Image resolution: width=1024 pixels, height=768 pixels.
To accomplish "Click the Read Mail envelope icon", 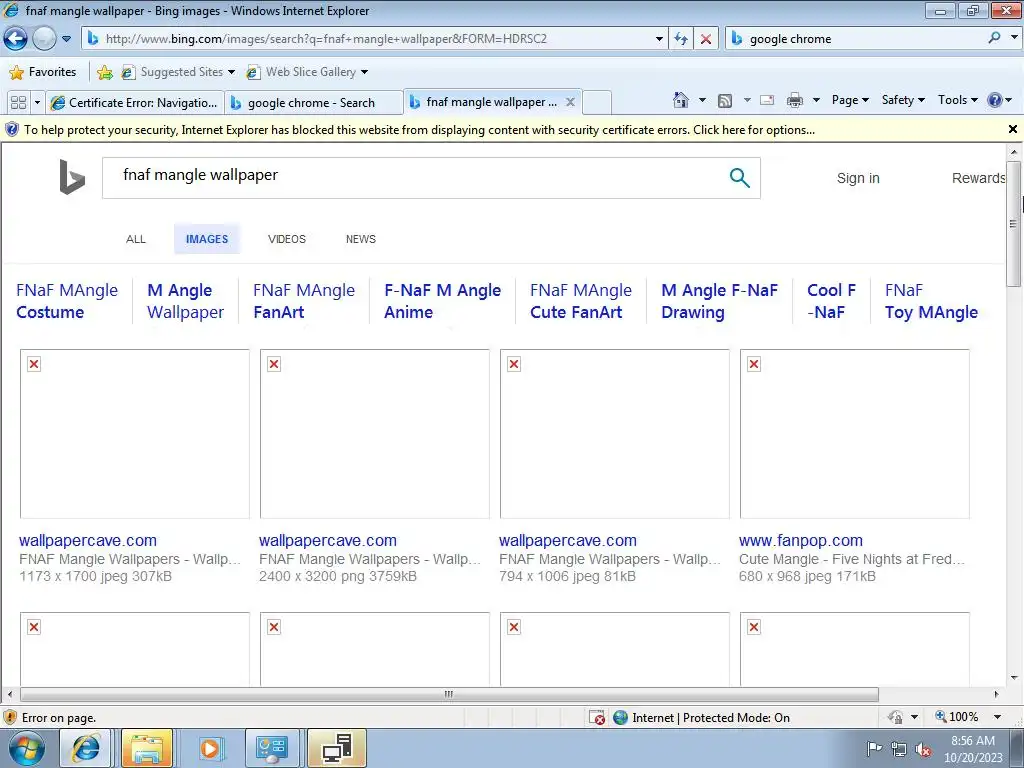I will 767,100.
